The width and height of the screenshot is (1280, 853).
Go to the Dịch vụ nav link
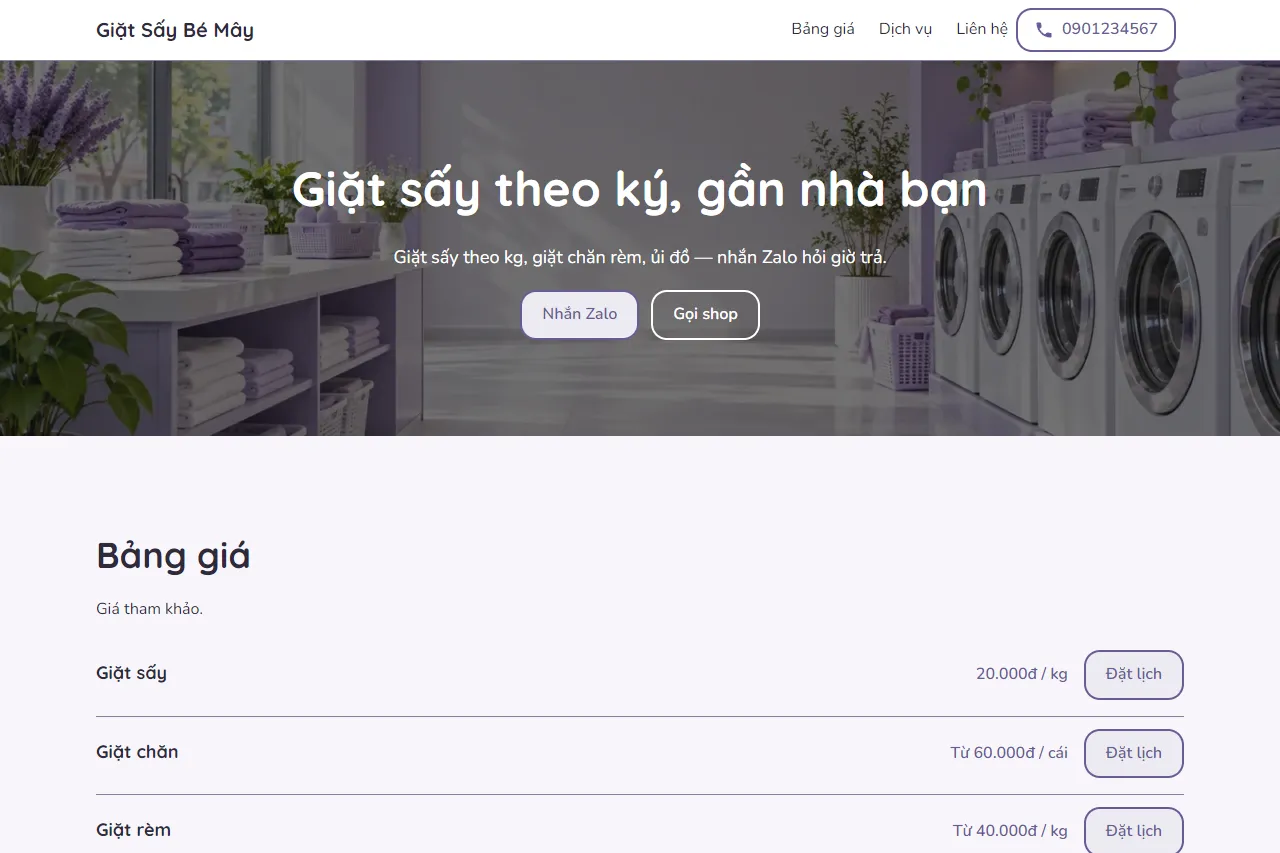pos(905,29)
